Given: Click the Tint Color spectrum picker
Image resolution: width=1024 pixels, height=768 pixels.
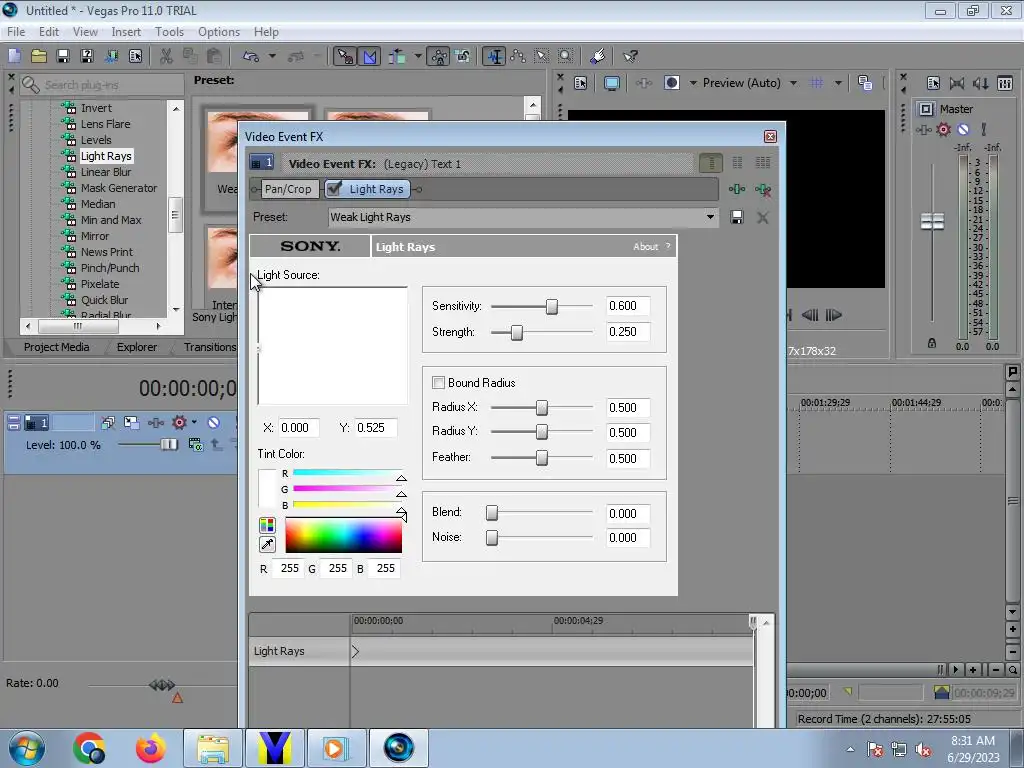Looking at the screenshot, I should (344, 536).
